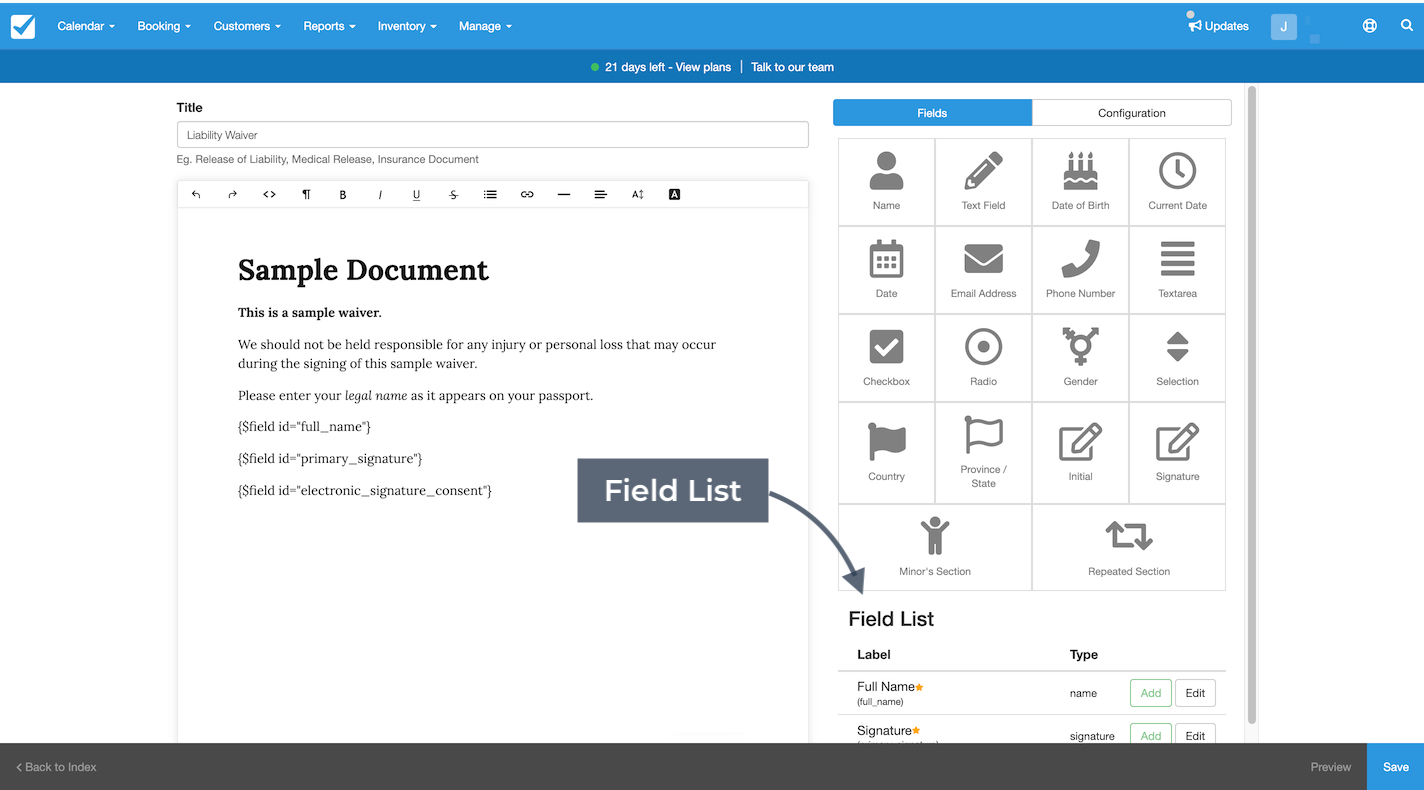Toggle strikethrough formatting
Image resolution: width=1424 pixels, height=790 pixels.
(x=453, y=195)
